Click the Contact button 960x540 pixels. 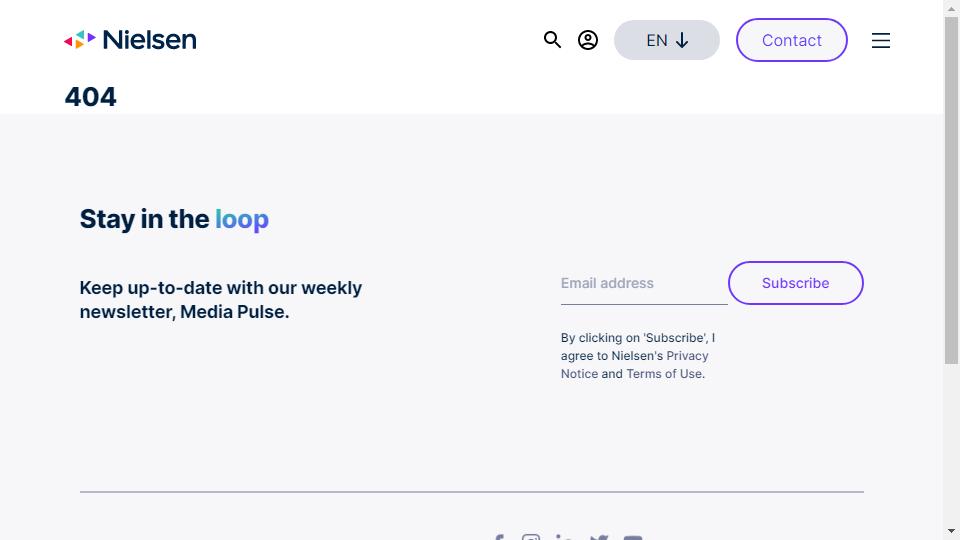(x=792, y=40)
